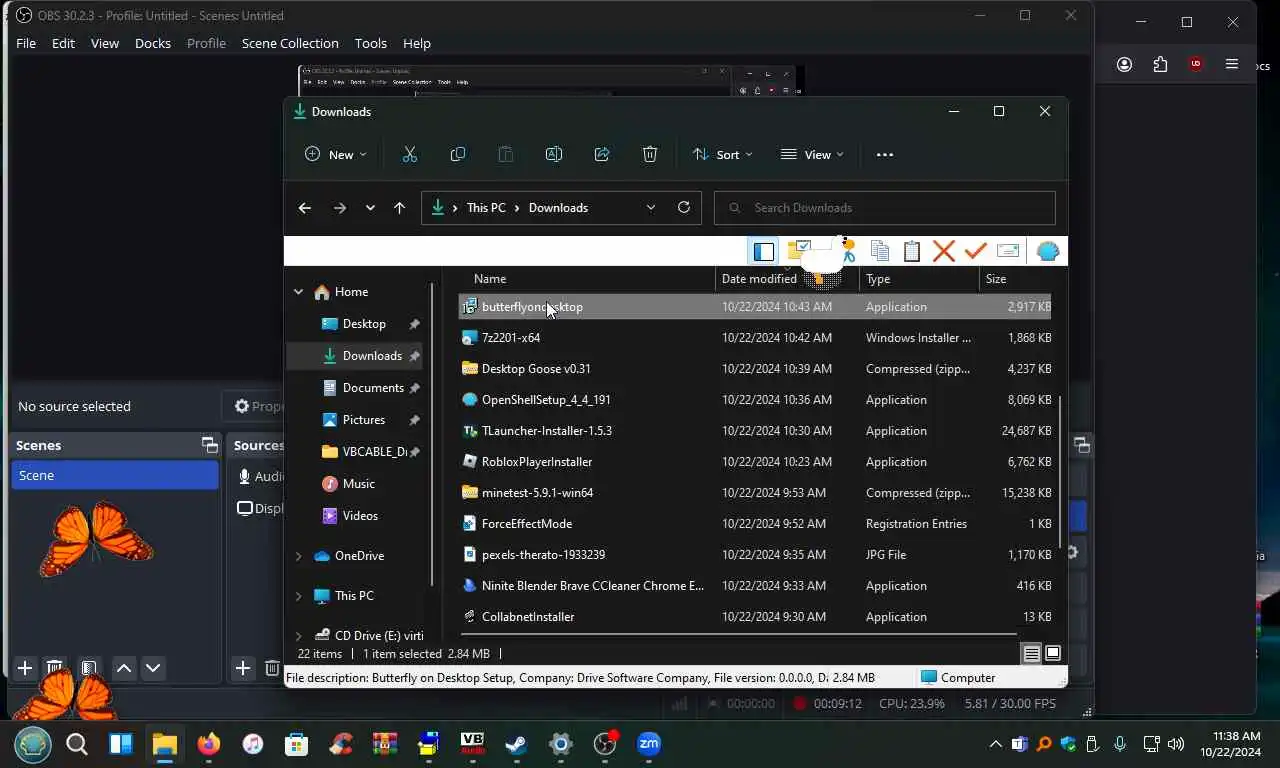
Task: Open the OBS Tools menu
Action: (371, 43)
